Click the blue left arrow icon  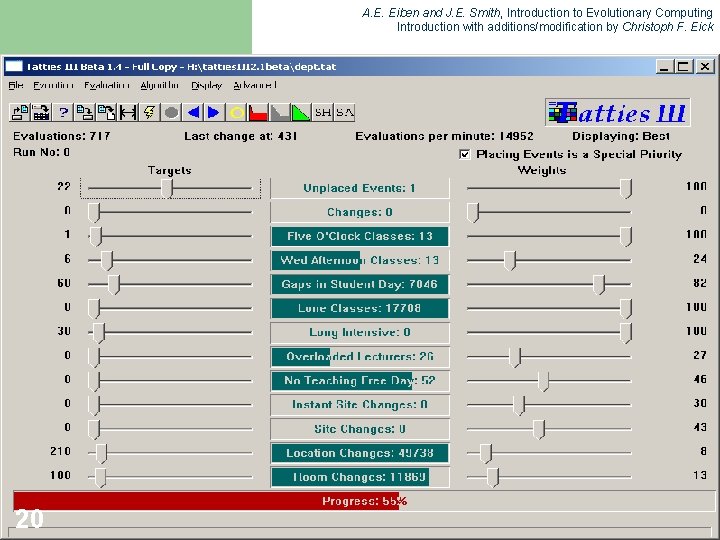point(193,112)
